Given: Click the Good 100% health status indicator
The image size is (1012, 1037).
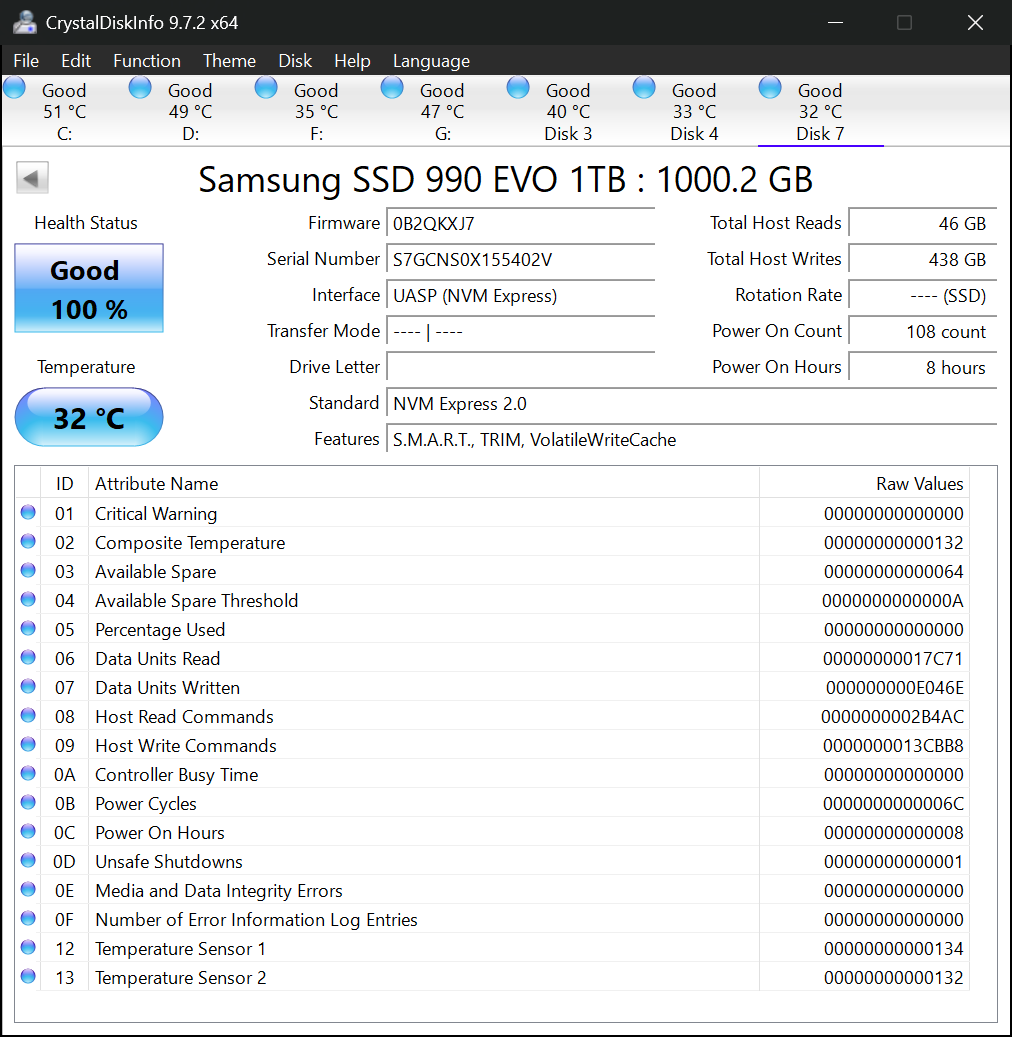Looking at the screenshot, I should (88, 289).
